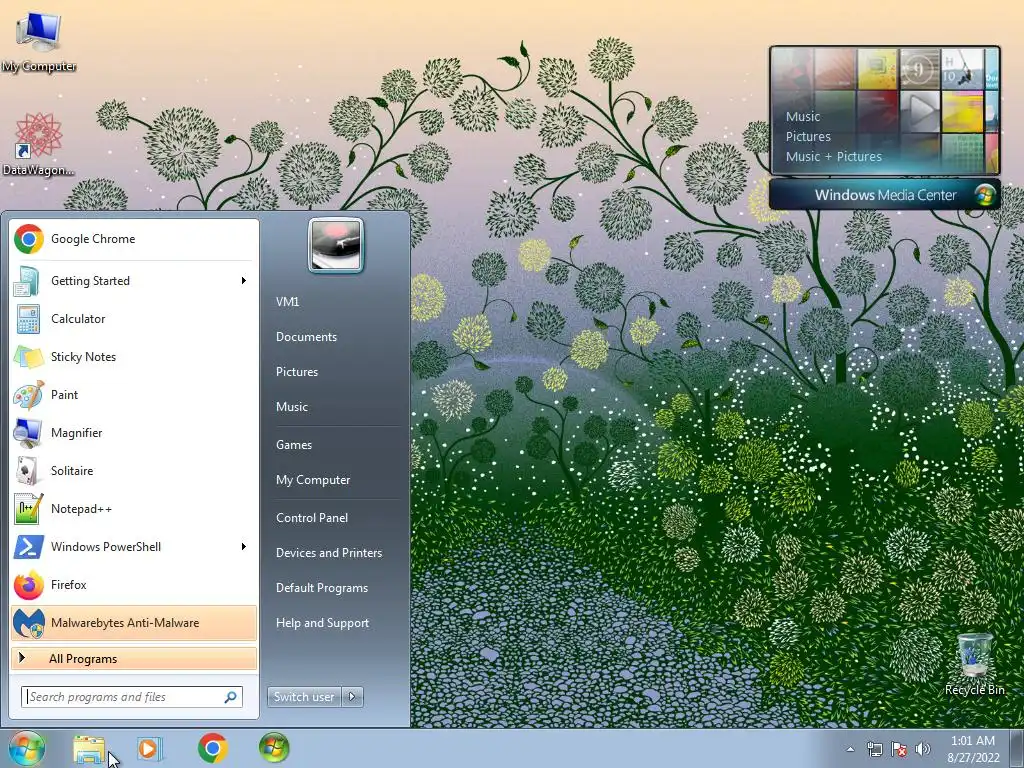Screen dimensions: 1024x768
Task: Open Windows PowerShell
Action: [134, 547]
